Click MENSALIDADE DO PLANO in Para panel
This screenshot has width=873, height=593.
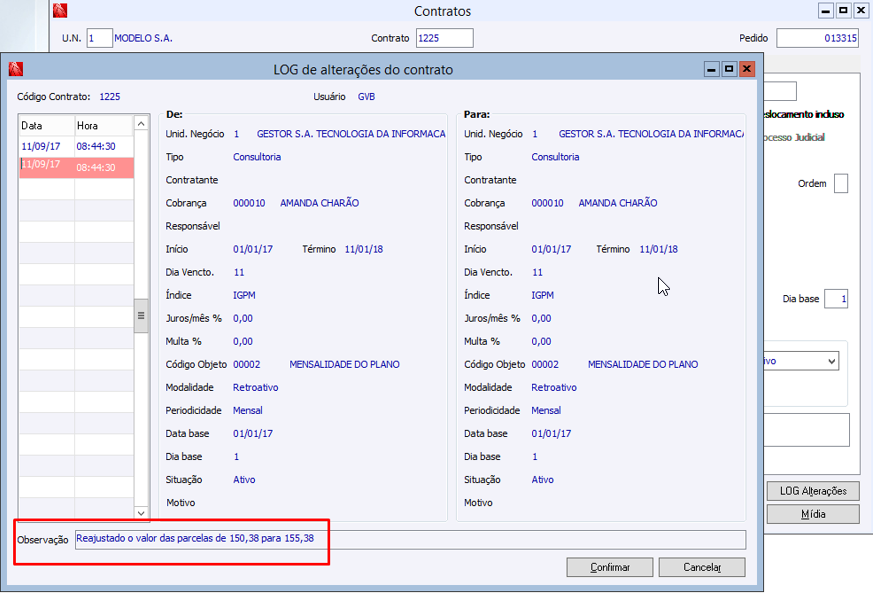[643, 364]
